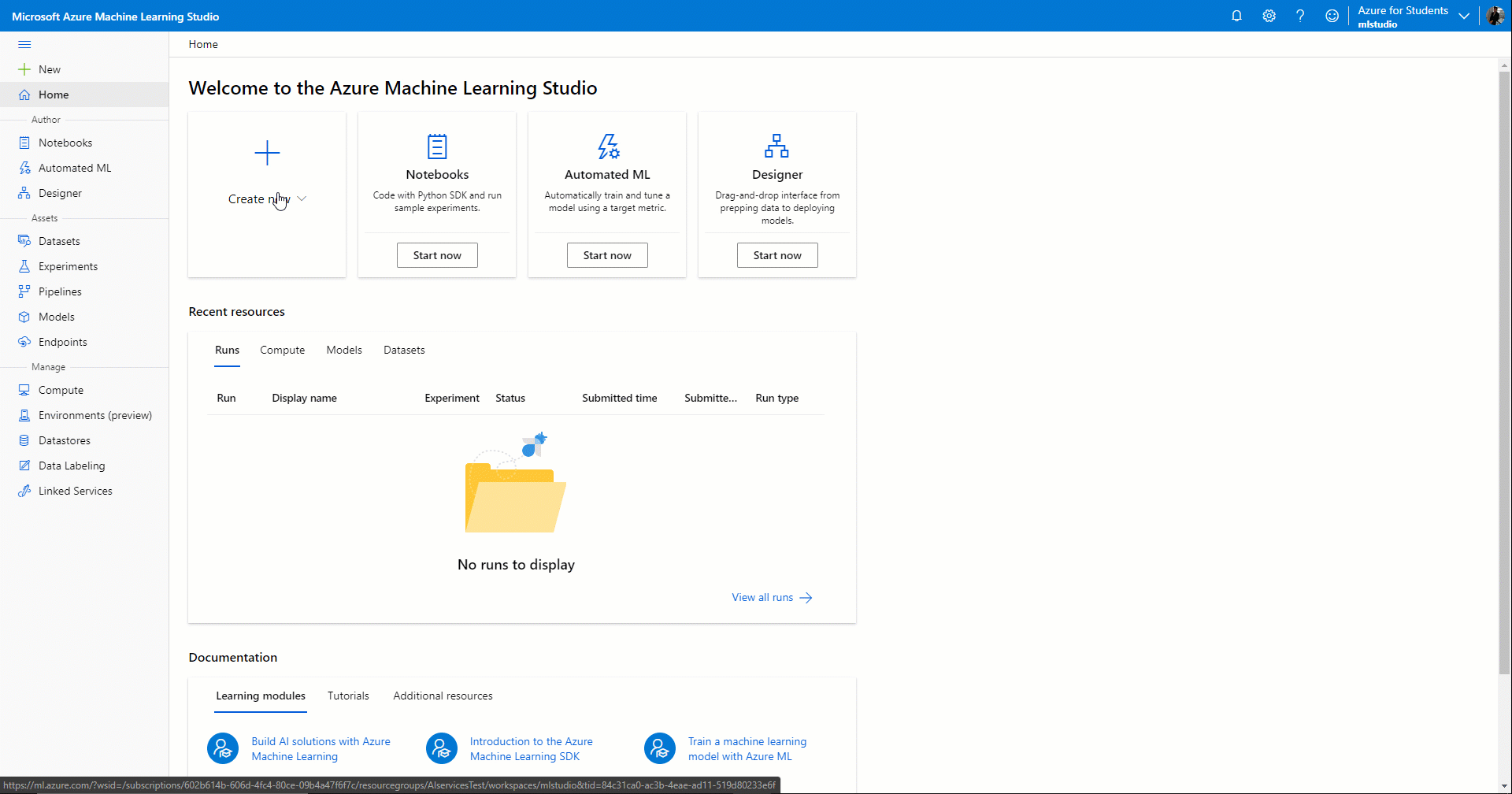Screen dimensions: 1512x794
Task: Open the Notebooks icon in the sidebar
Action: [x=24, y=143]
